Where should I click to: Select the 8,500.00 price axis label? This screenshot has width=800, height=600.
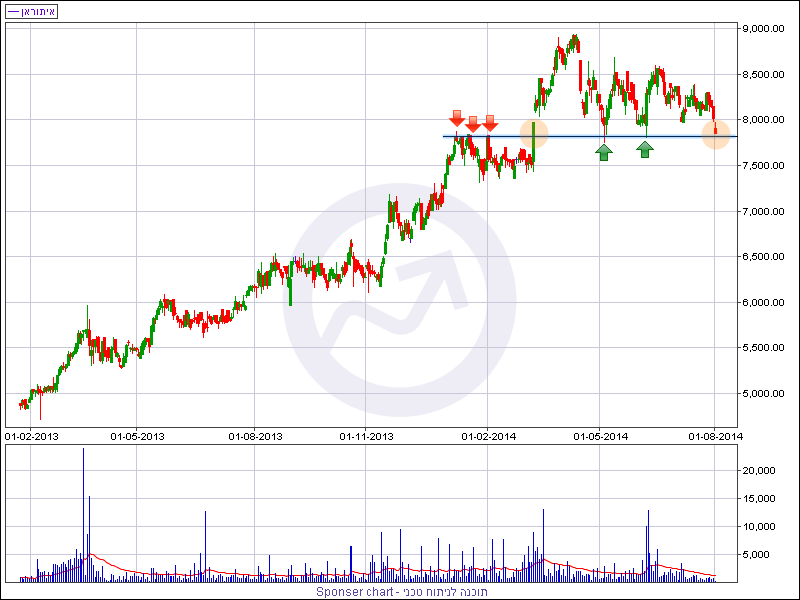(x=763, y=74)
